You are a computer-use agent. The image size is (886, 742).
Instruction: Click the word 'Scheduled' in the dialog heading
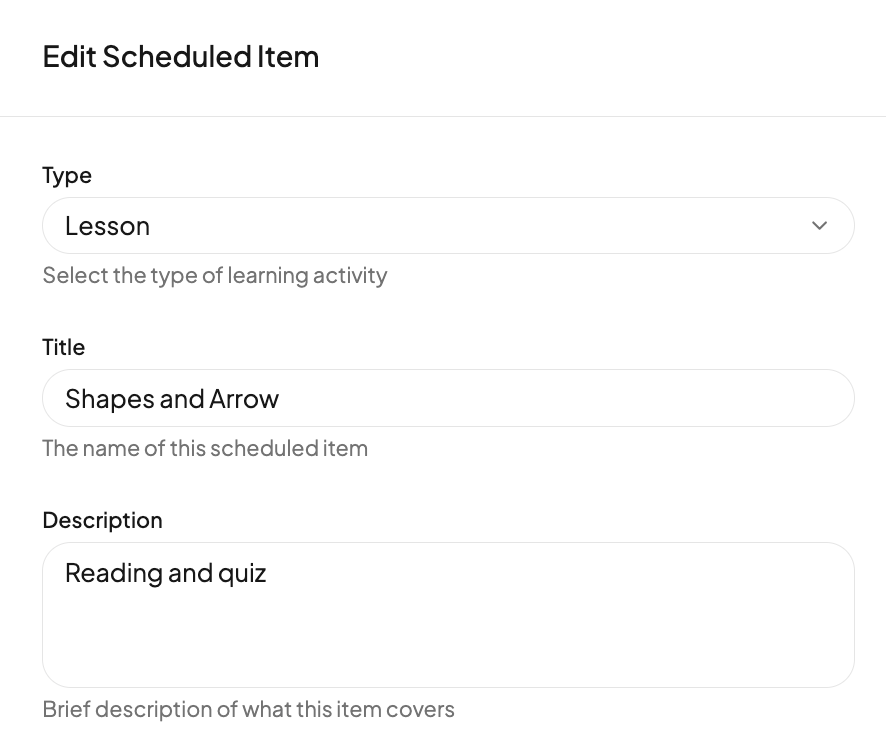176,57
